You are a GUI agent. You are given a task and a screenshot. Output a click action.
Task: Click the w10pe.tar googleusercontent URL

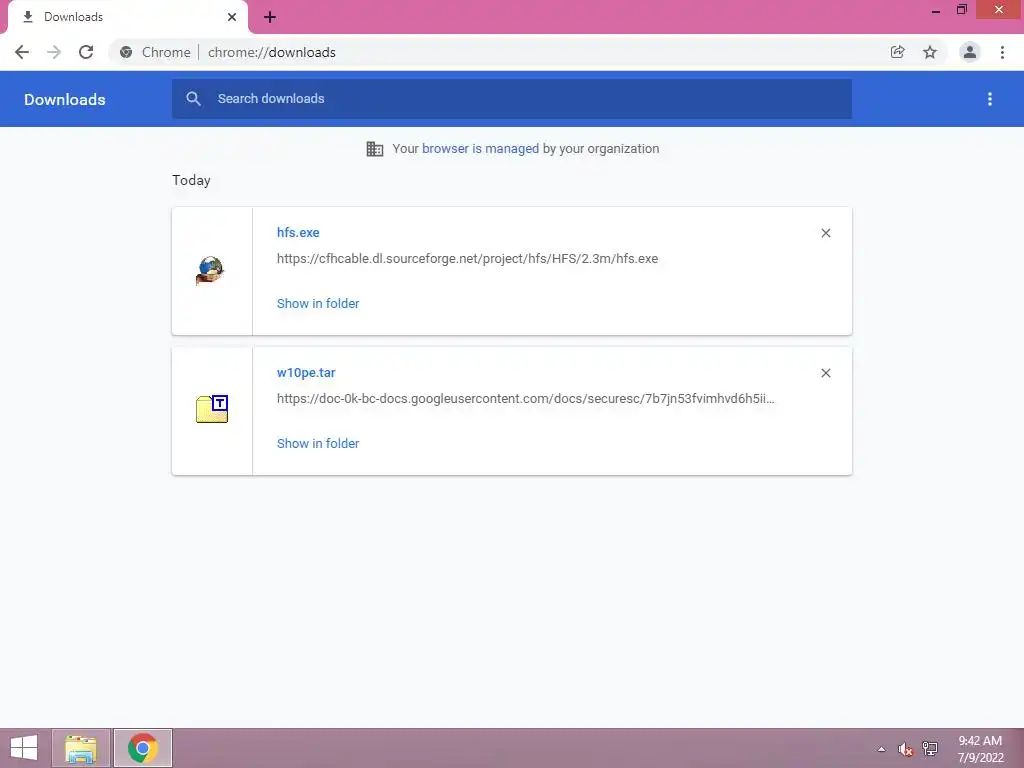(526, 398)
